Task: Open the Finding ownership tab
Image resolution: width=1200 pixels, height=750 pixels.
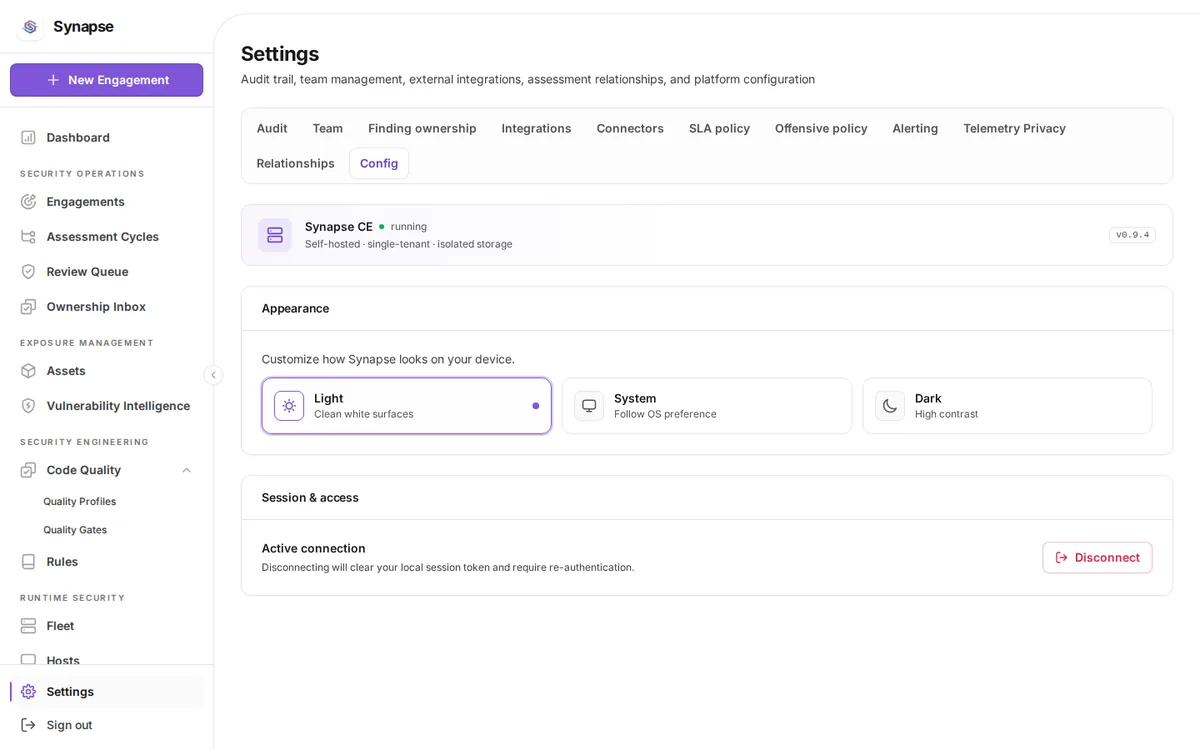Action: [x=422, y=128]
